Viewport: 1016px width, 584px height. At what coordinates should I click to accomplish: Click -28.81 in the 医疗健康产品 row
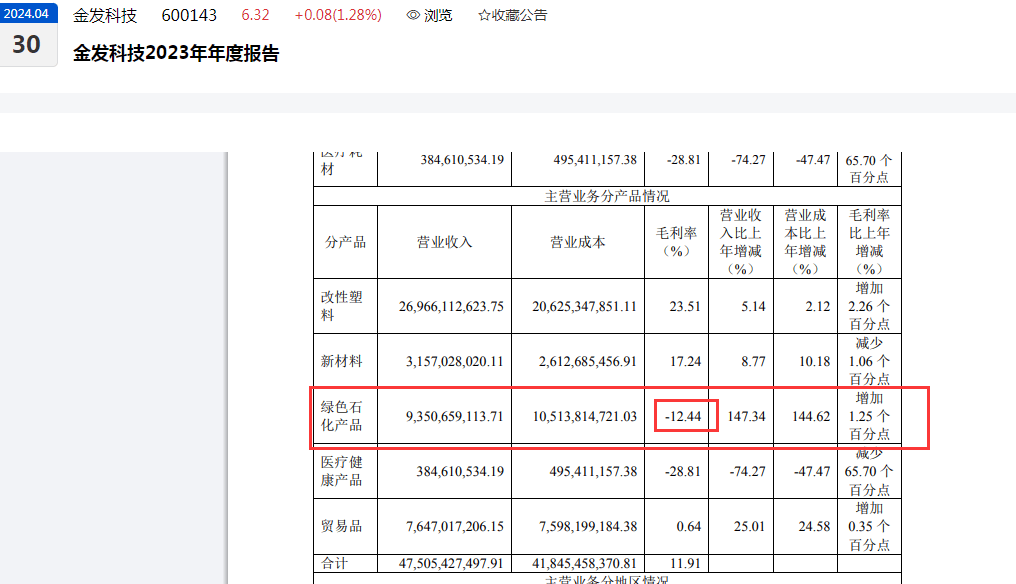point(683,472)
